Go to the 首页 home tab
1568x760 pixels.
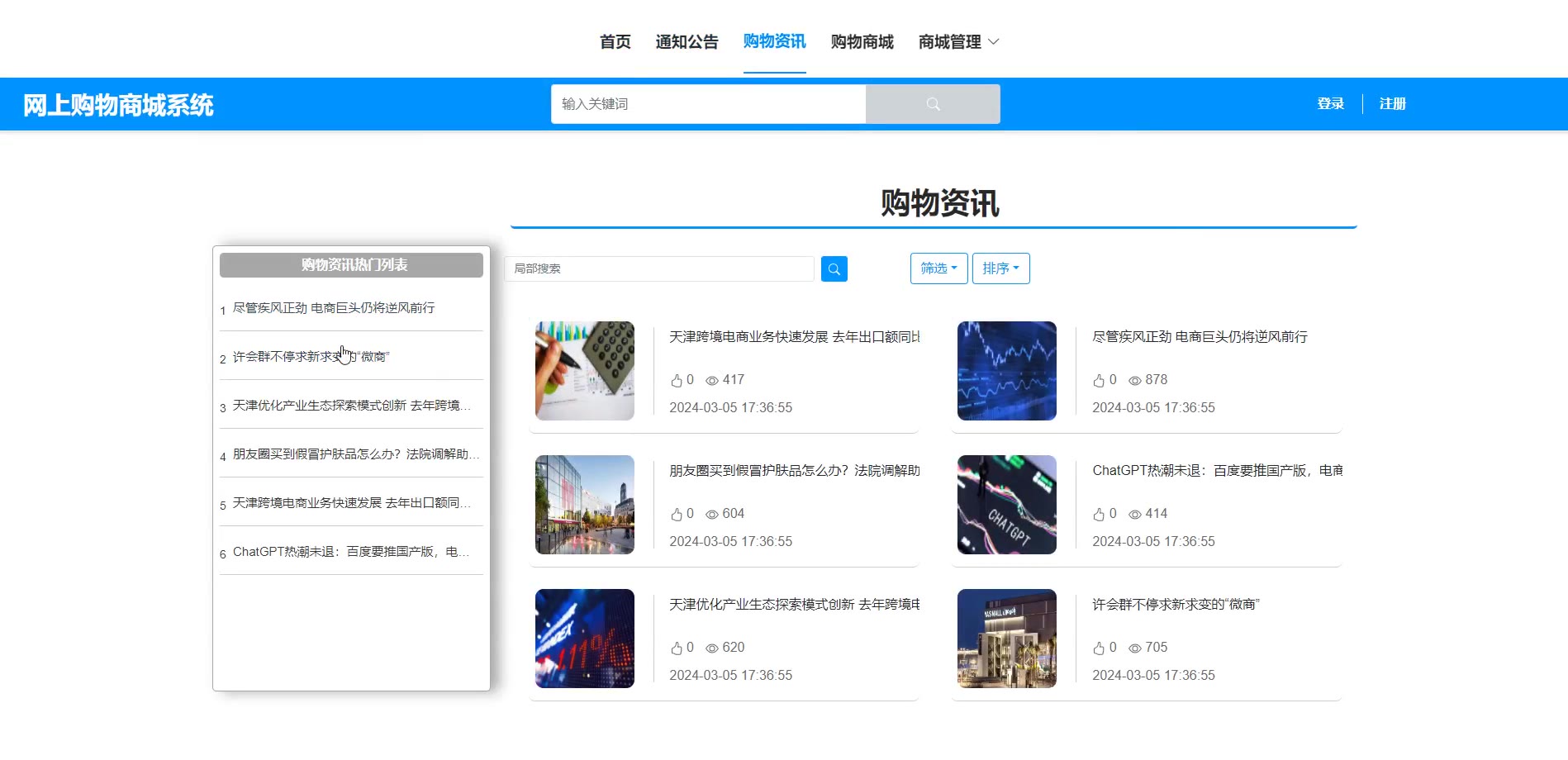(x=615, y=42)
